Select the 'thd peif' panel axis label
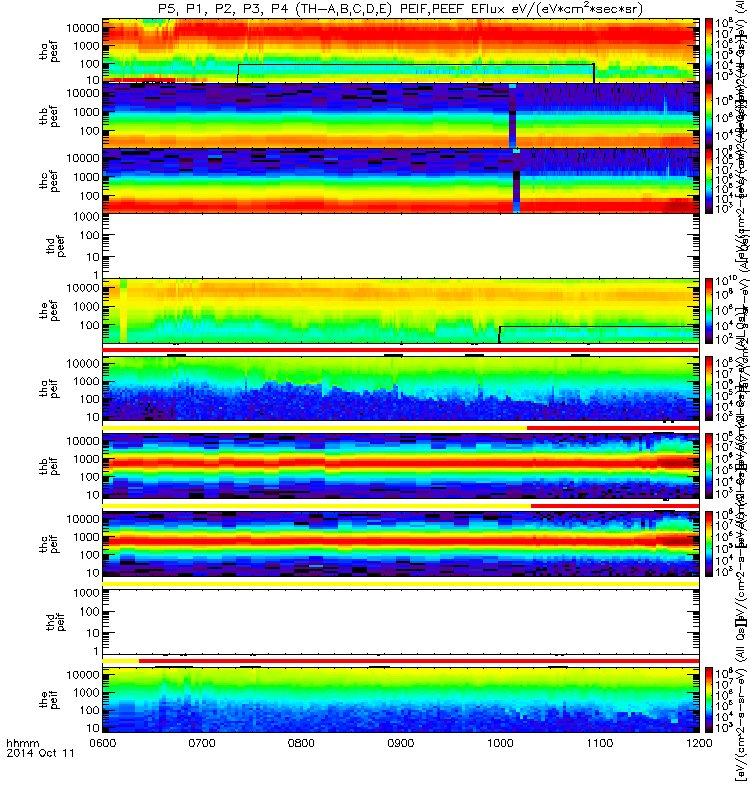750x800 pixels. click(56, 622)
